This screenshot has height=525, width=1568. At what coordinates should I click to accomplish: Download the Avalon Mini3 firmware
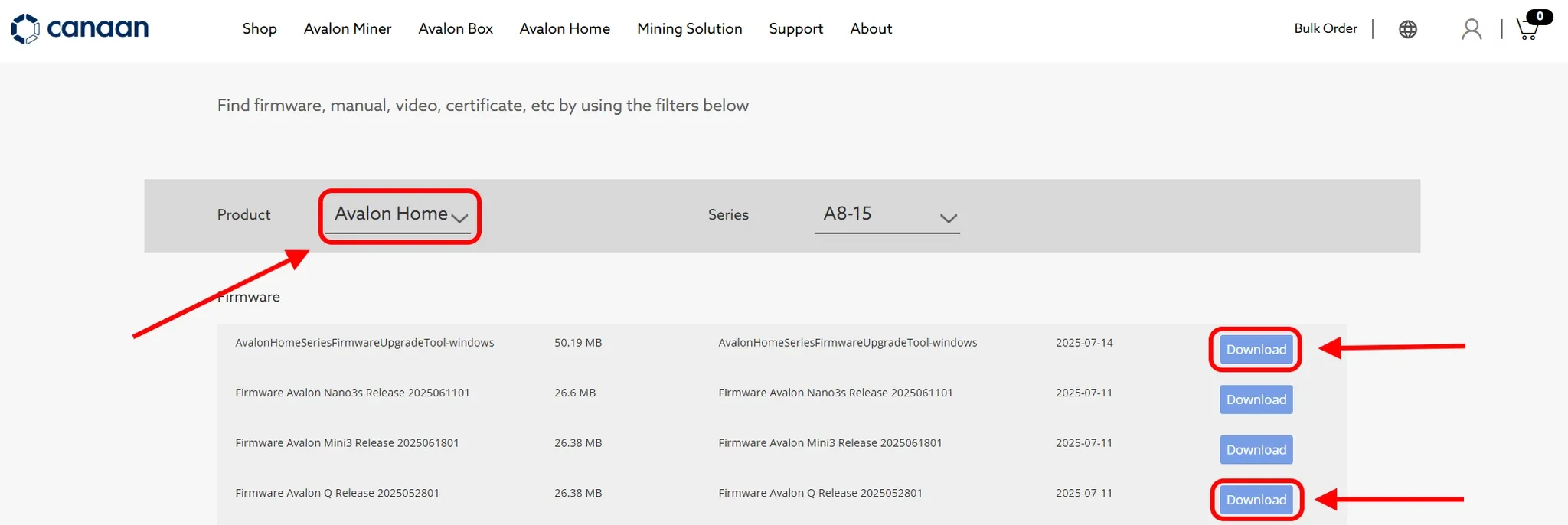pos(1256,450)
